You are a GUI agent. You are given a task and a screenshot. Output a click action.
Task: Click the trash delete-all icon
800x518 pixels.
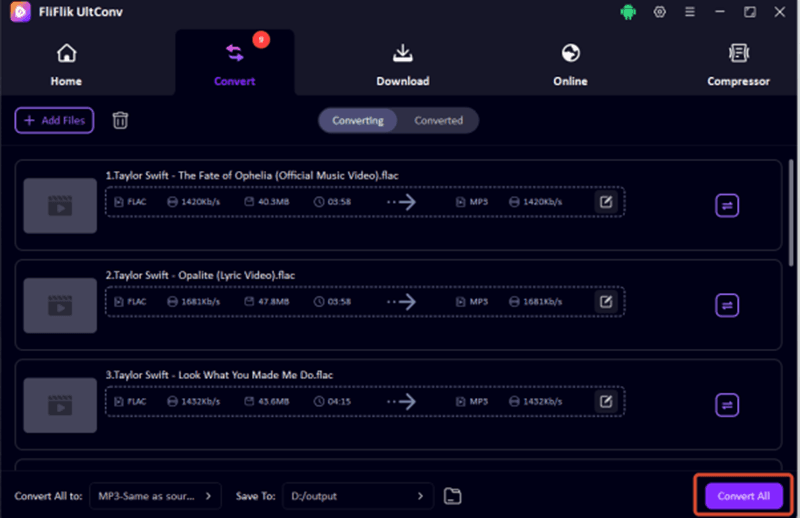(x=120, y=120)
